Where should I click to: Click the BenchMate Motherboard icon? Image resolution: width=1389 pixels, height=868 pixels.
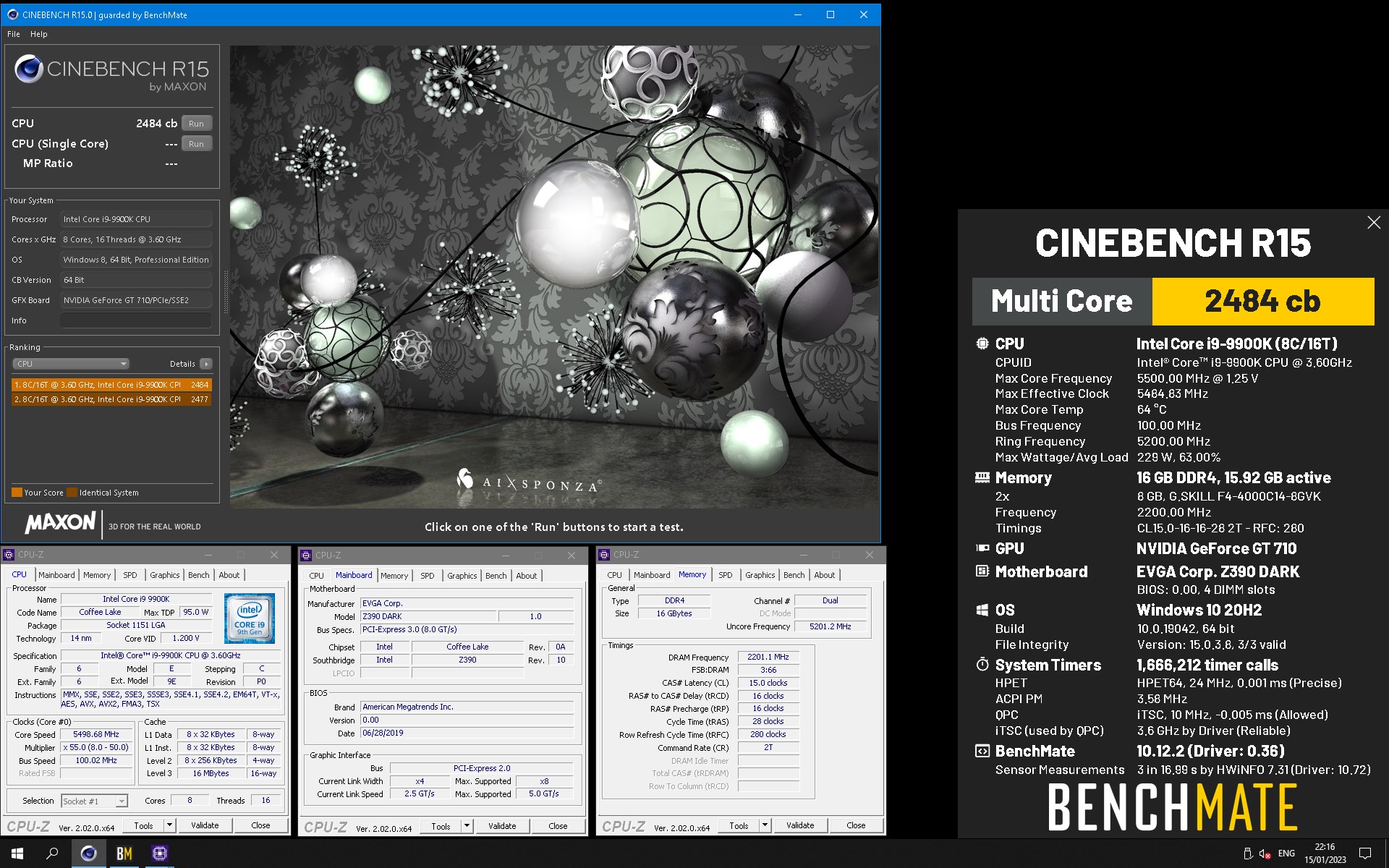[982, 571]
